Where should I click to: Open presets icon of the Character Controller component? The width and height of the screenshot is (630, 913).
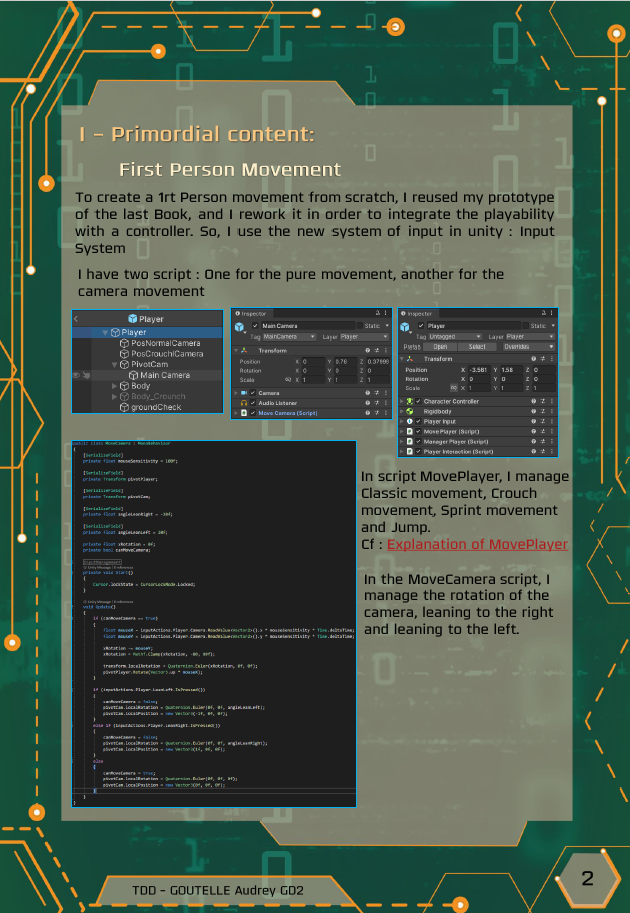pyautogui.click(x=543, y=401)
